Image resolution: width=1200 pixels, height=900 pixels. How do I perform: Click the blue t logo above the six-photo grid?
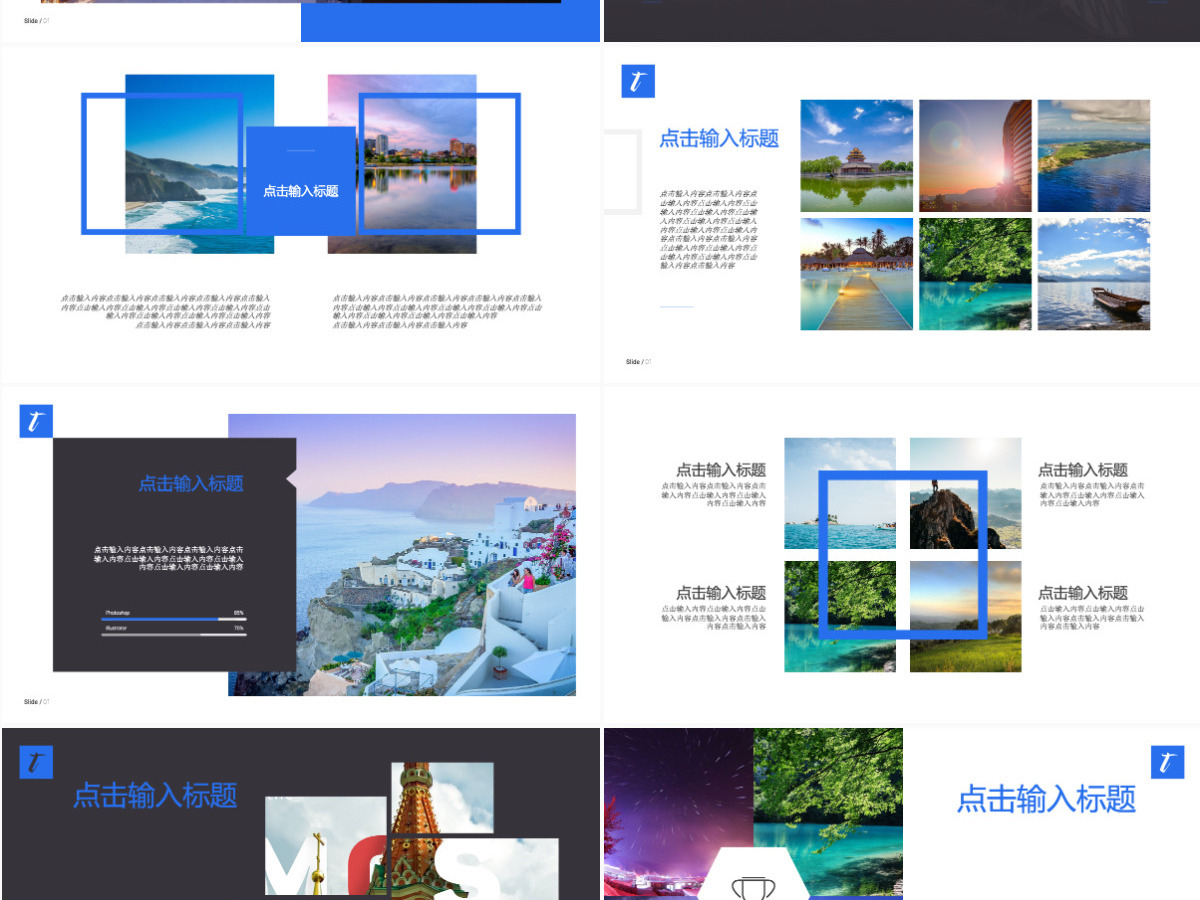coord(638,81)
